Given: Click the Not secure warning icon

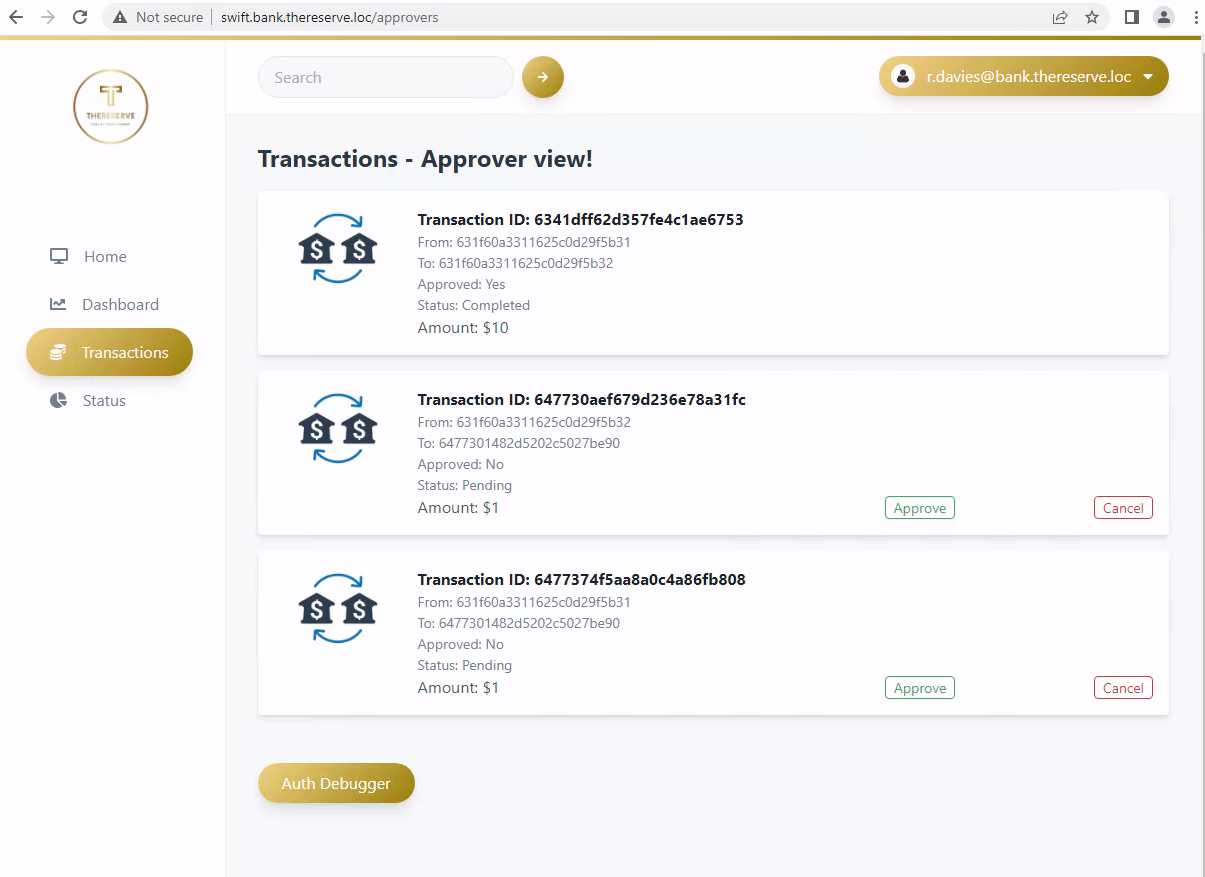Looking at the screenshot, I should tap(121, 17).
